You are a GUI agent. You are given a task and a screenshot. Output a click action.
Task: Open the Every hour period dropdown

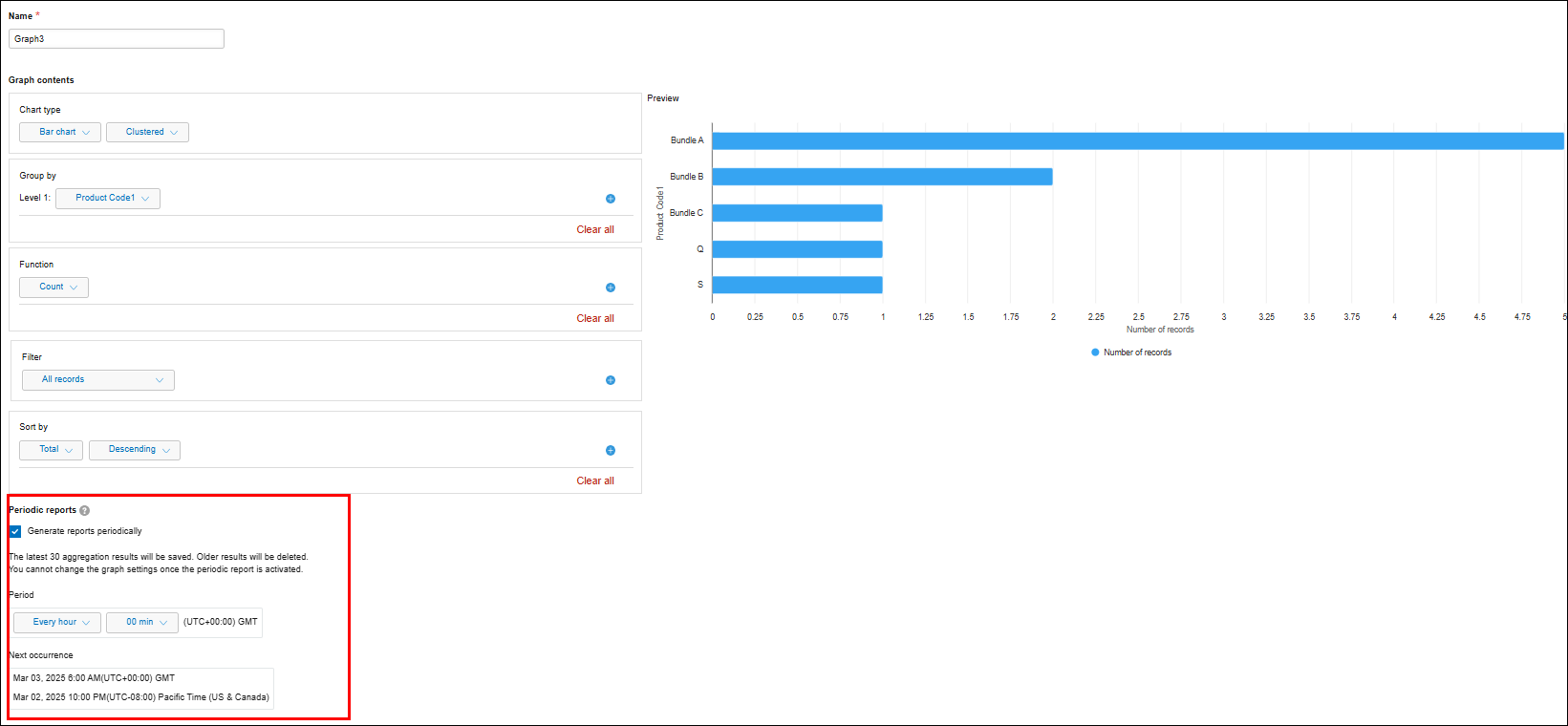(57, 623)
